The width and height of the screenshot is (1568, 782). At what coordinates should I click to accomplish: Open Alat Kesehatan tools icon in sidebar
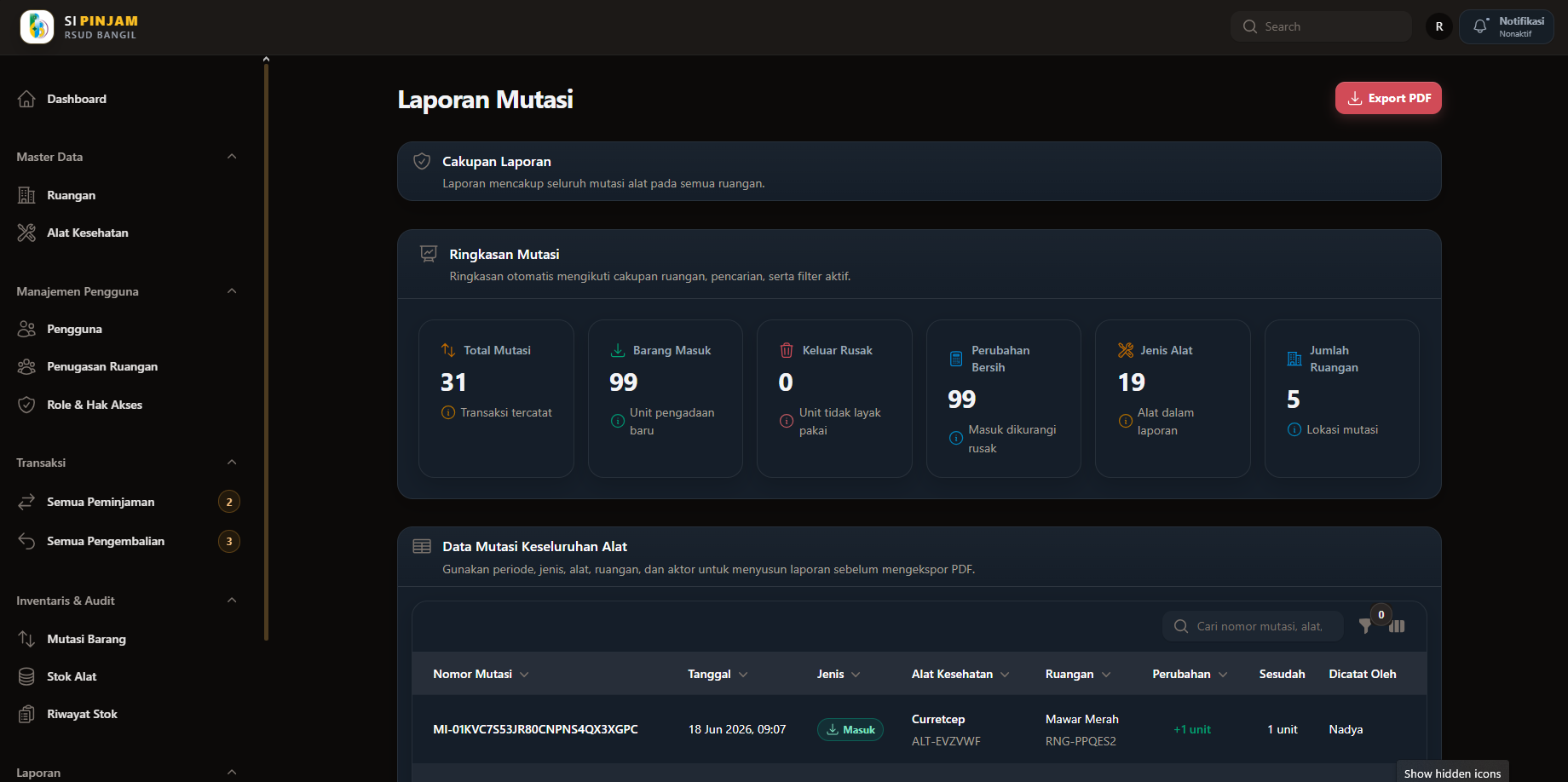26,233
